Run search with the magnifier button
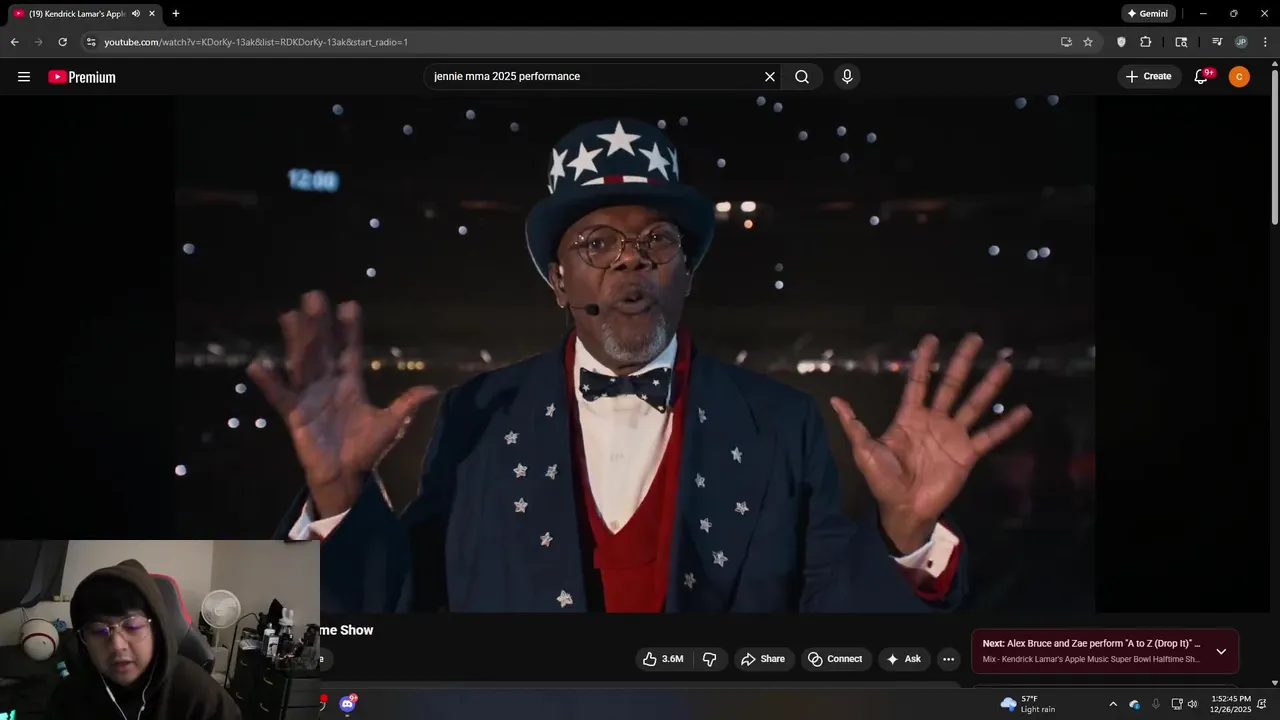Viewport: 1280px width, 720px height. (x=802, y=77)
